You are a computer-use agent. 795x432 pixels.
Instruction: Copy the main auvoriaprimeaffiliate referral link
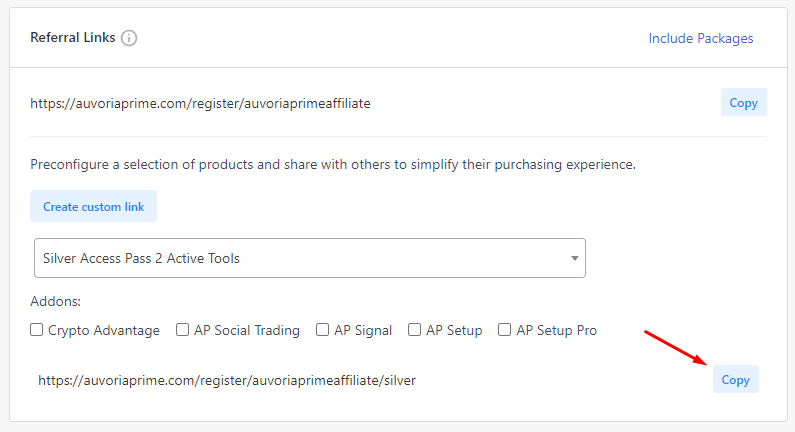pos(743,102)
